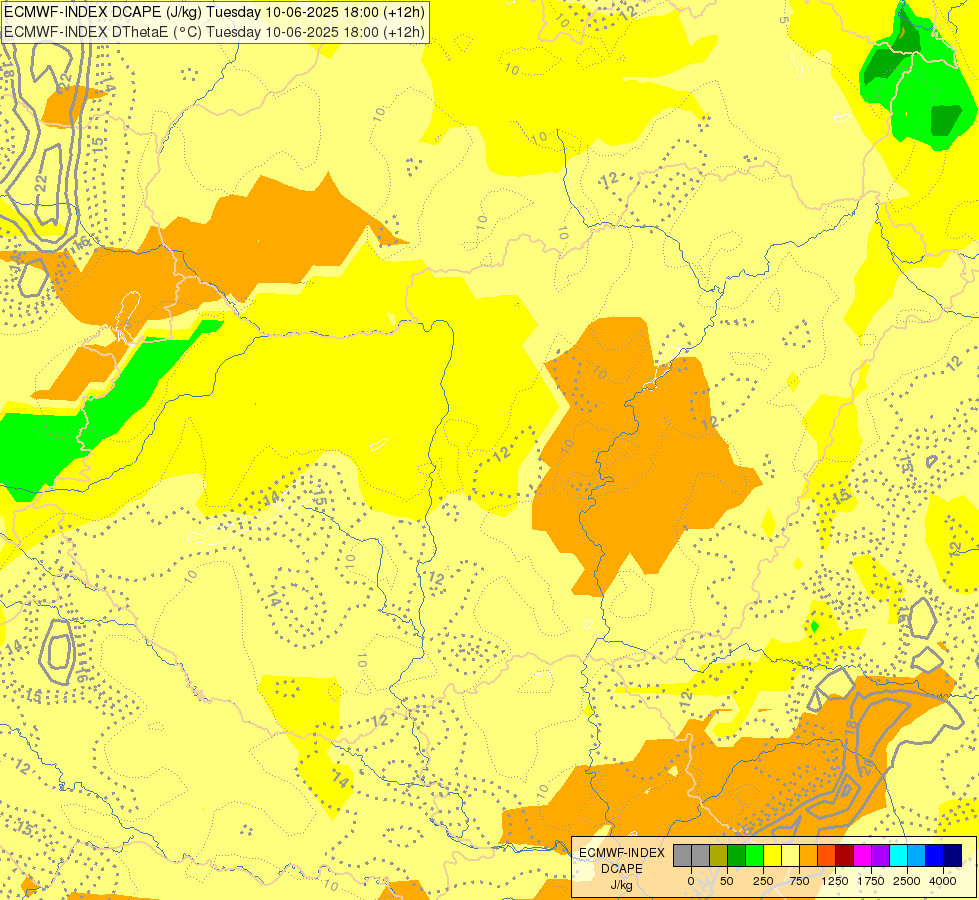Click the orange legend swatch

(x=809, y=855)
